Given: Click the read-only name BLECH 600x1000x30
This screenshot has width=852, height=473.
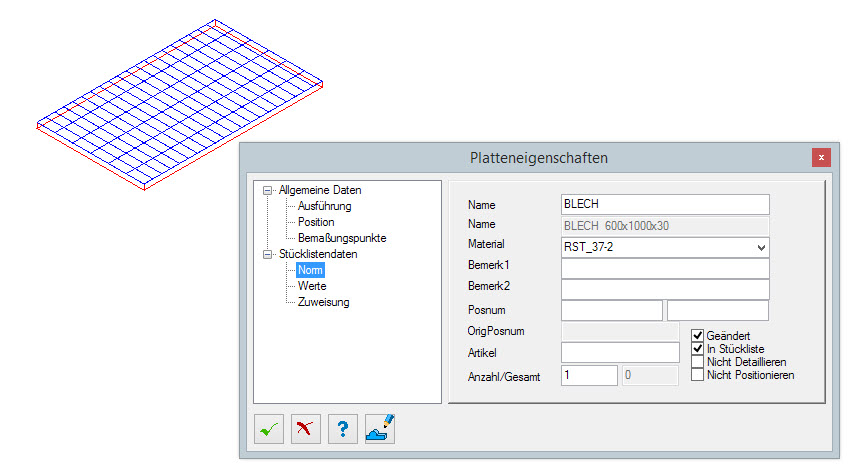Looking at the screenshot, I should (x=665, y=226).
